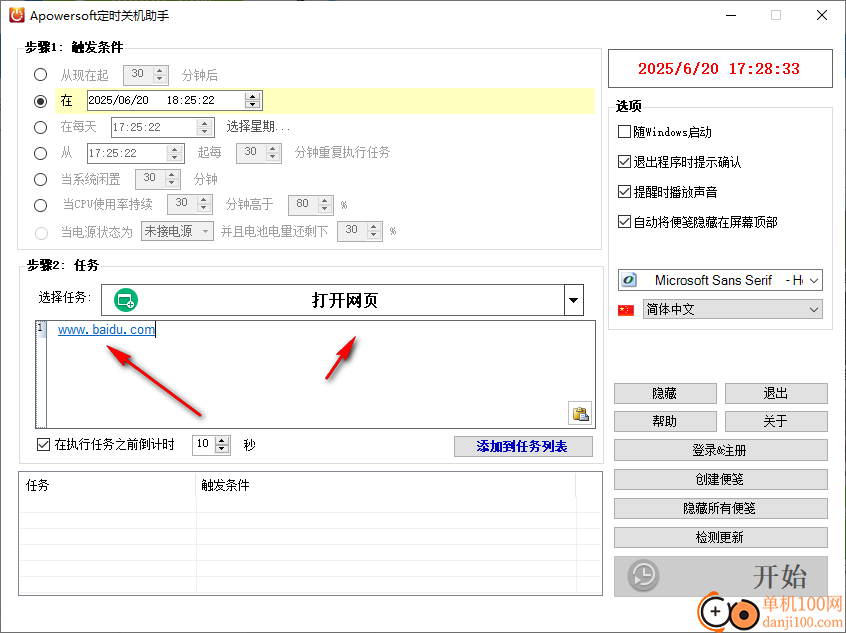846x633 pixels.
Task: Click the daily time 17:25:22 spinner
Action: (x=204, y=127)
